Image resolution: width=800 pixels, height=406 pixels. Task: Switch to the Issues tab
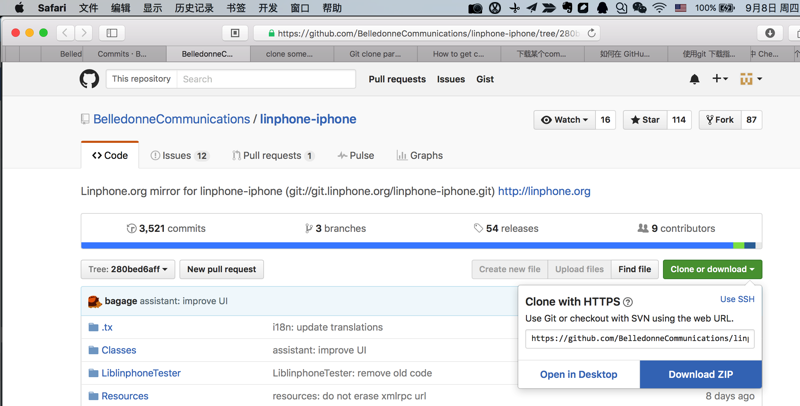(179, 156)
